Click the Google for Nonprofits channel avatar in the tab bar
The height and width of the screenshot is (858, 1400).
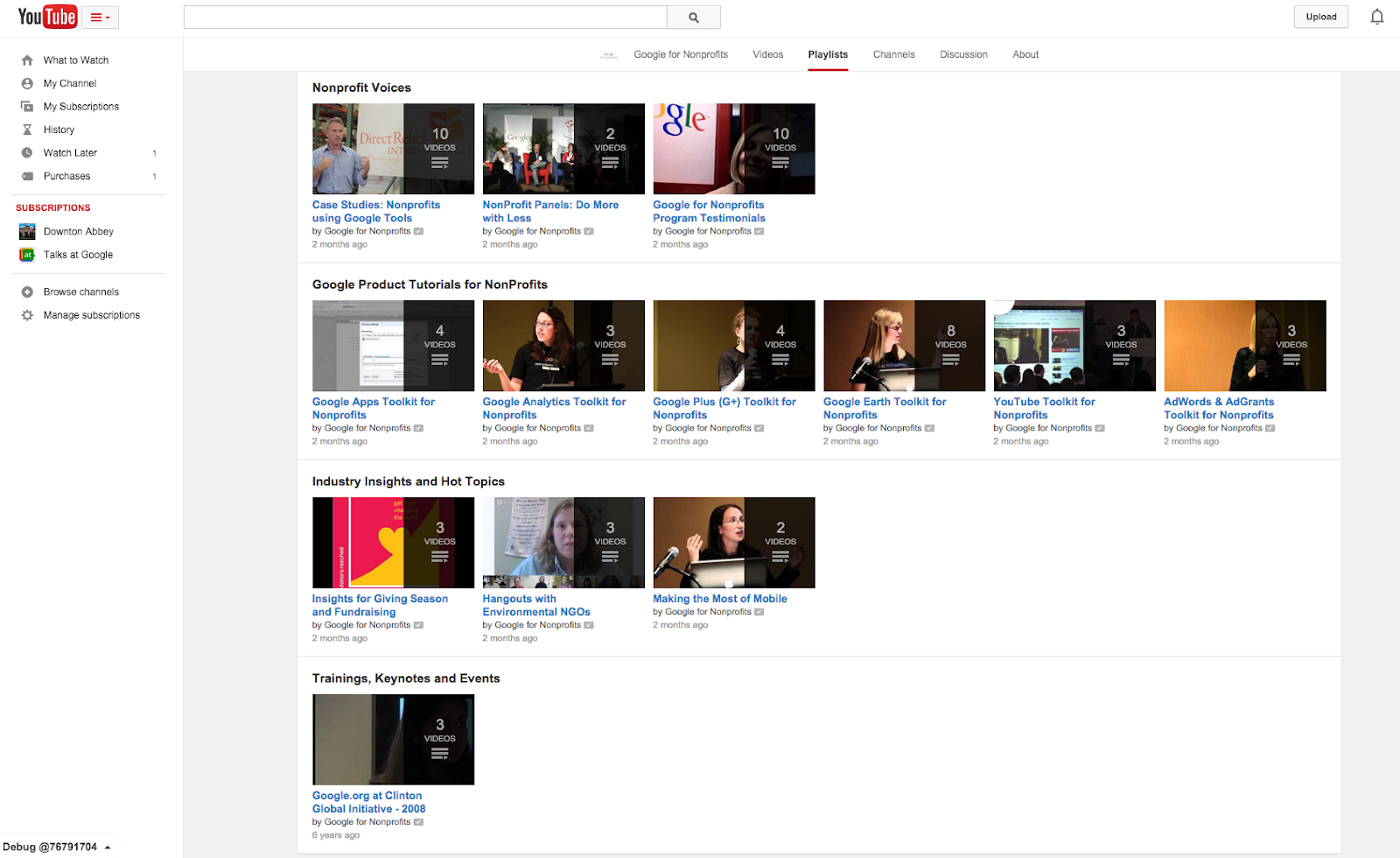point(609,55)
